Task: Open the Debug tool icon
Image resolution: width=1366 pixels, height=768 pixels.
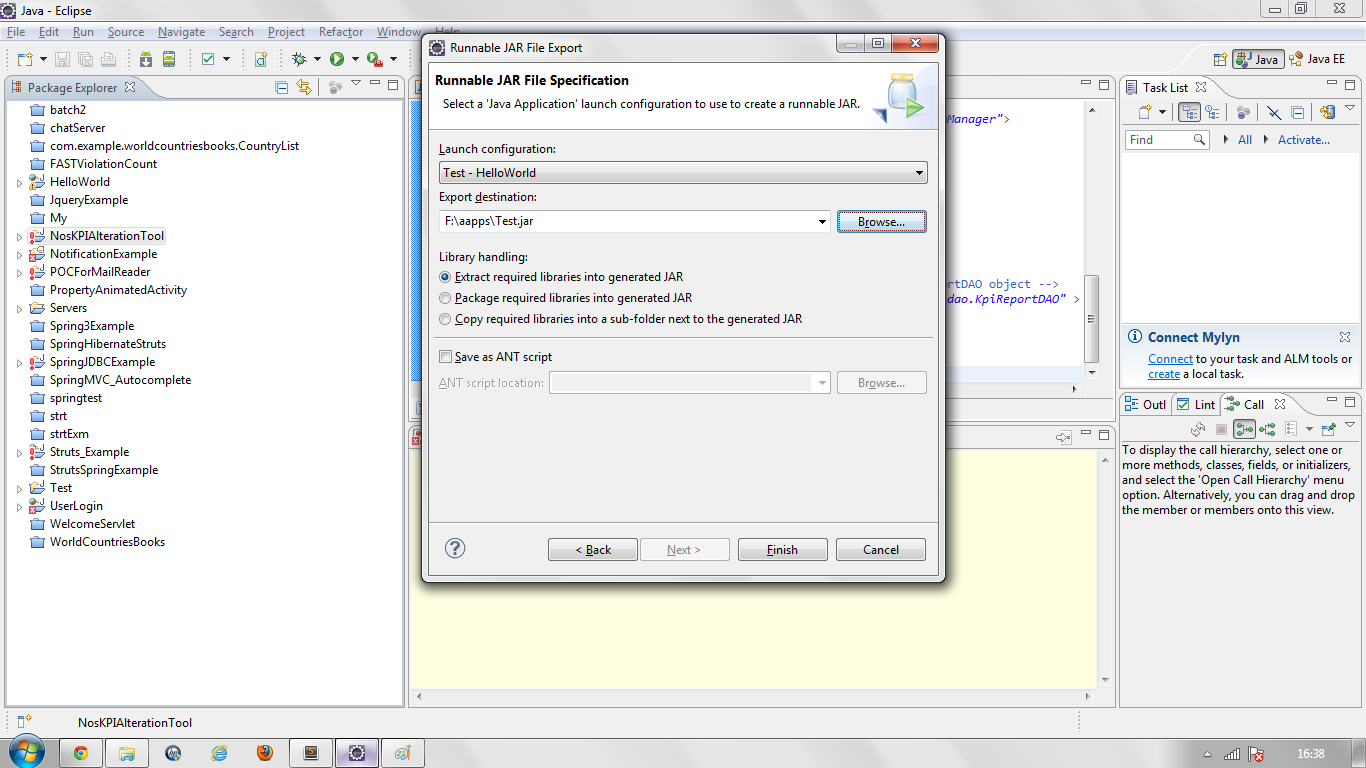Action: pos(299,58)
